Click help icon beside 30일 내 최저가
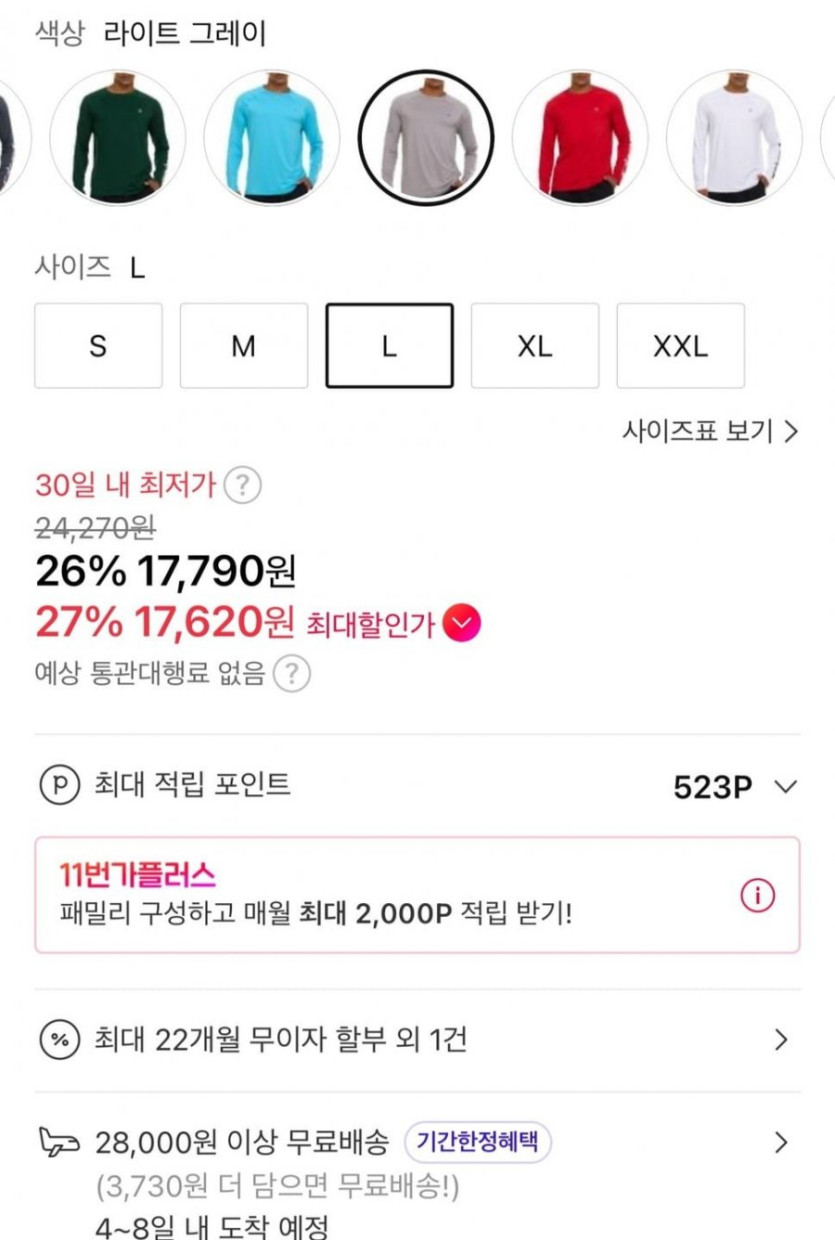Viewport: 835px width, 1240px height. click(242, 487)
